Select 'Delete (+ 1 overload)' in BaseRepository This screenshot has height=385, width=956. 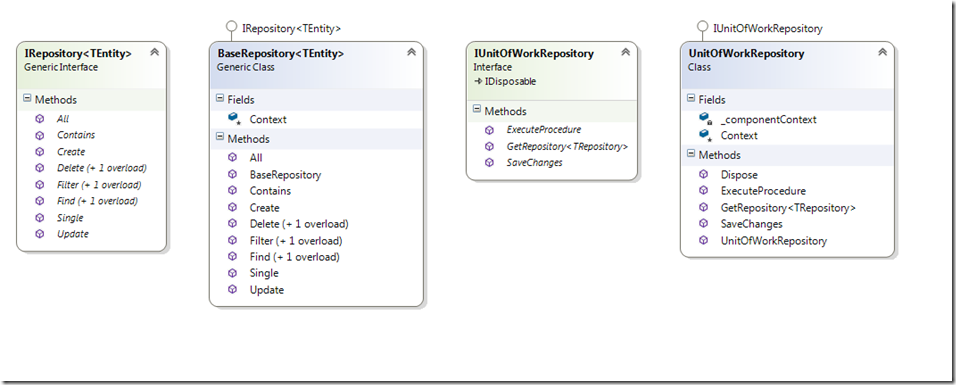(299, 224)
